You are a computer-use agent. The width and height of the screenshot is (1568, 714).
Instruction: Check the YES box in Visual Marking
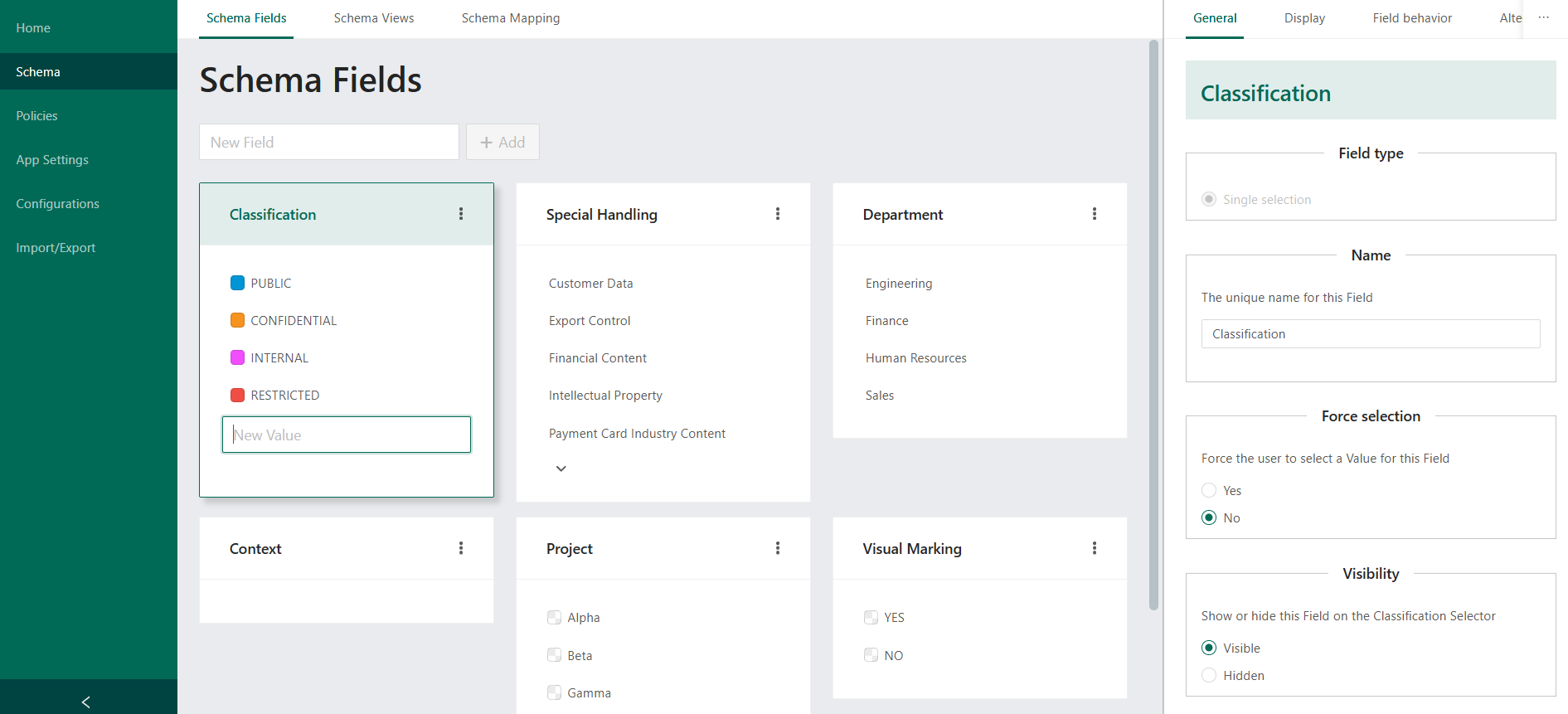point(871,618)
